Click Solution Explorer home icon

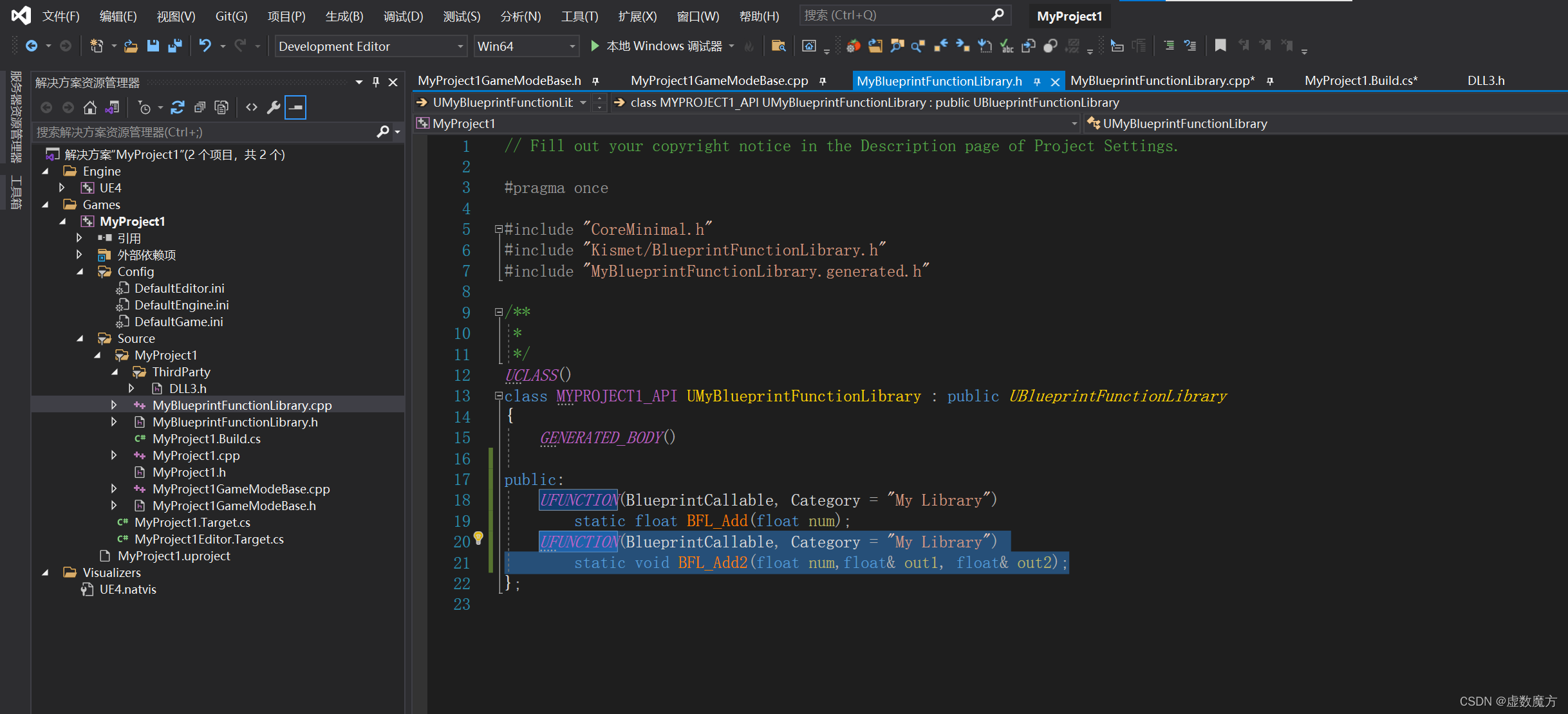tap(90, 107)
